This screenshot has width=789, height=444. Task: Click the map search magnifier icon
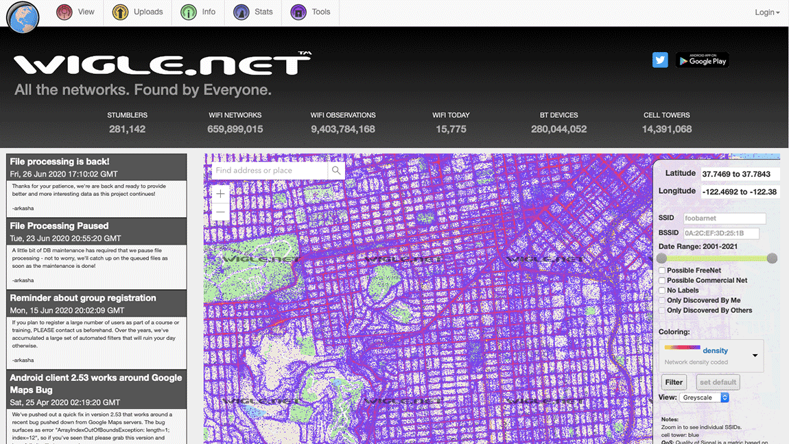[x=336, y=171]
